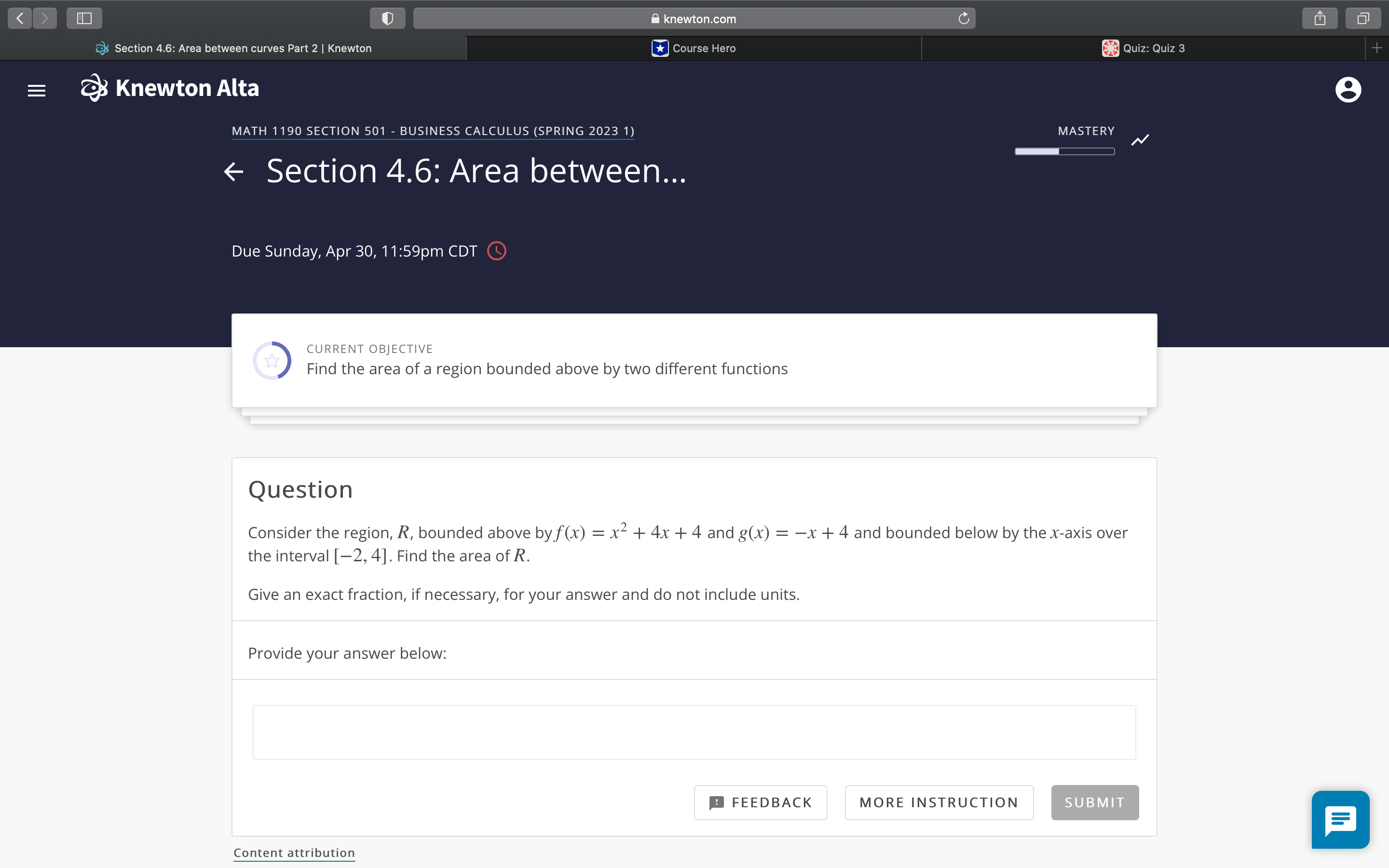Click the Safari privacy shield icon
This screenshot has height=868, width=1389.
pyautogui.click(x=387, y=18)
